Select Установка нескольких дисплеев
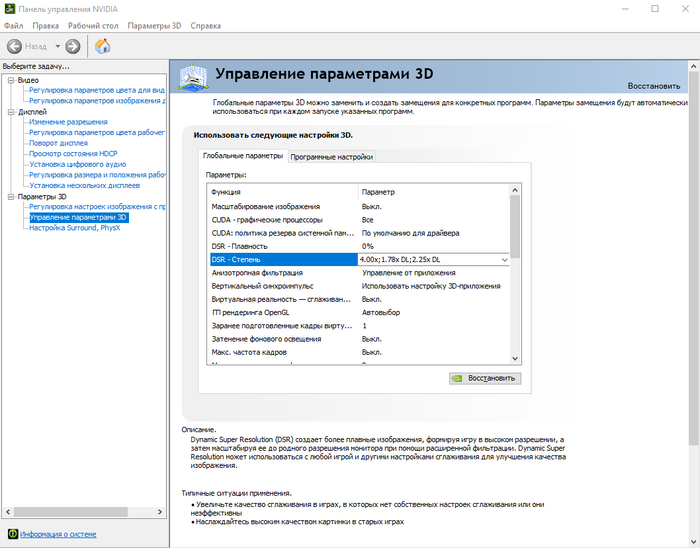 pos(84,185)
